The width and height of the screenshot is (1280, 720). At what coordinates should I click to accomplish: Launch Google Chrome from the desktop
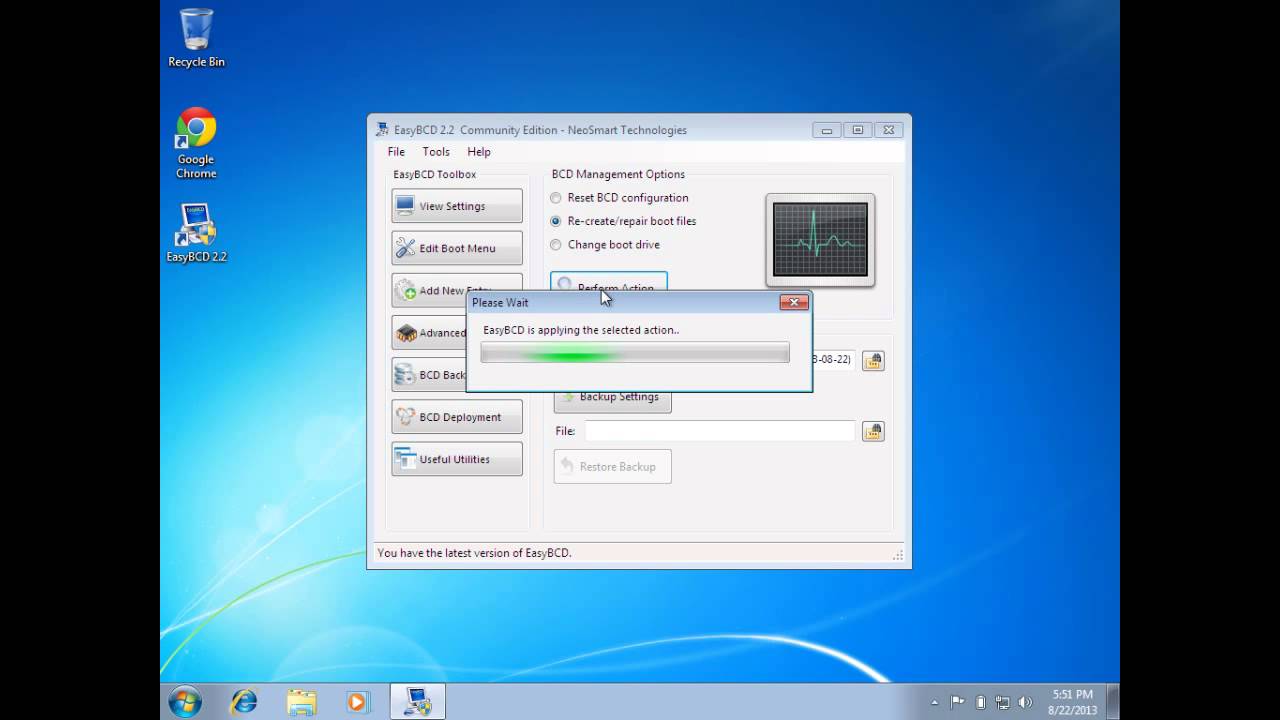point(196,143)
